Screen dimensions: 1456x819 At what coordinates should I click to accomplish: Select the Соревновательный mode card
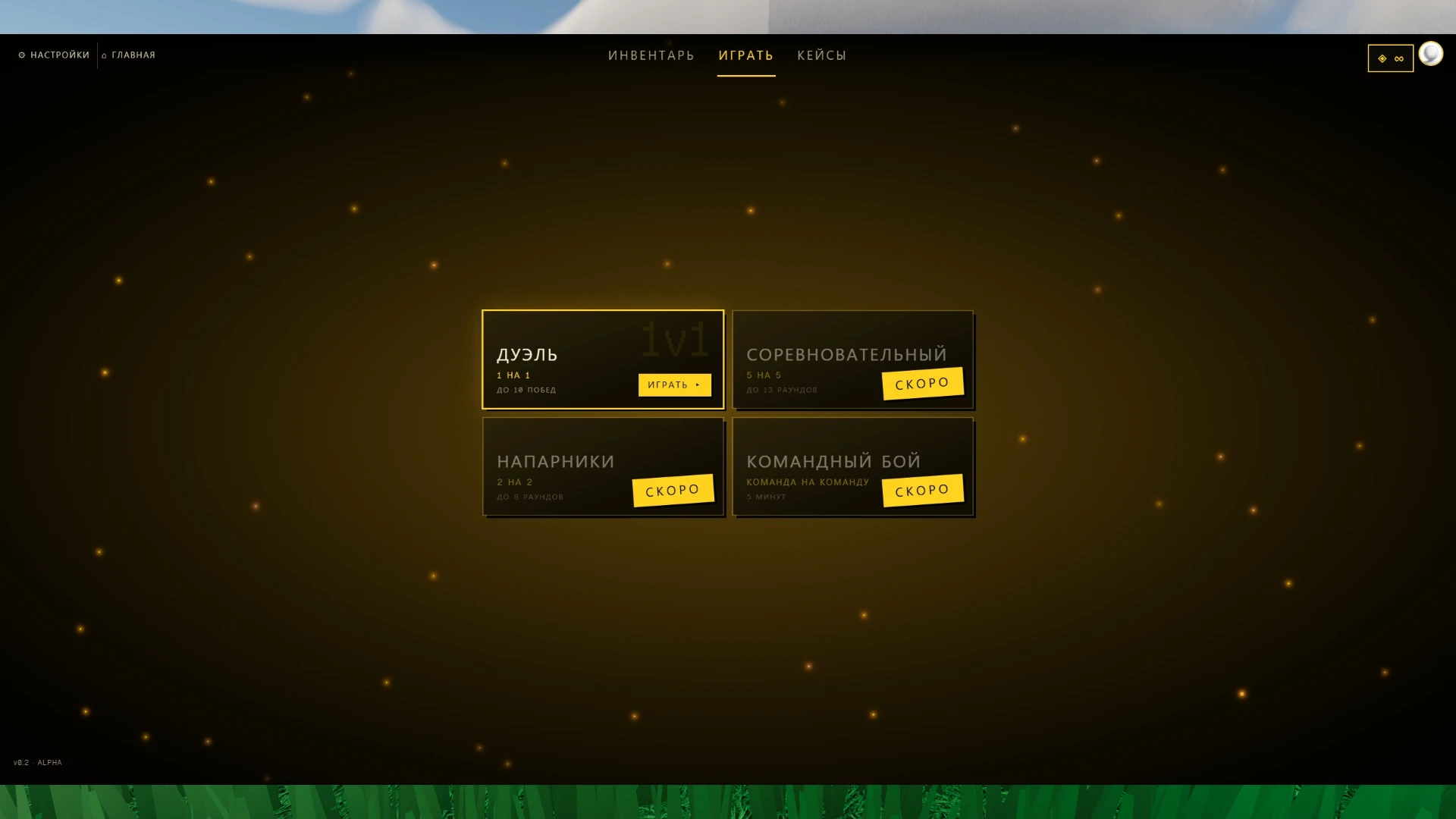pyautogui.click(x=853, y=359)
